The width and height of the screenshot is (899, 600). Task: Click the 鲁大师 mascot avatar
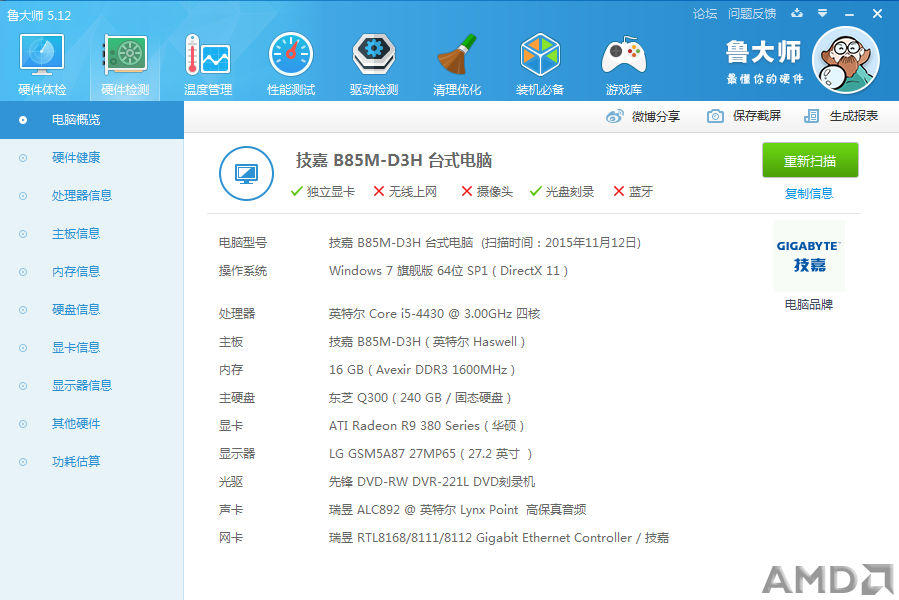846,60
